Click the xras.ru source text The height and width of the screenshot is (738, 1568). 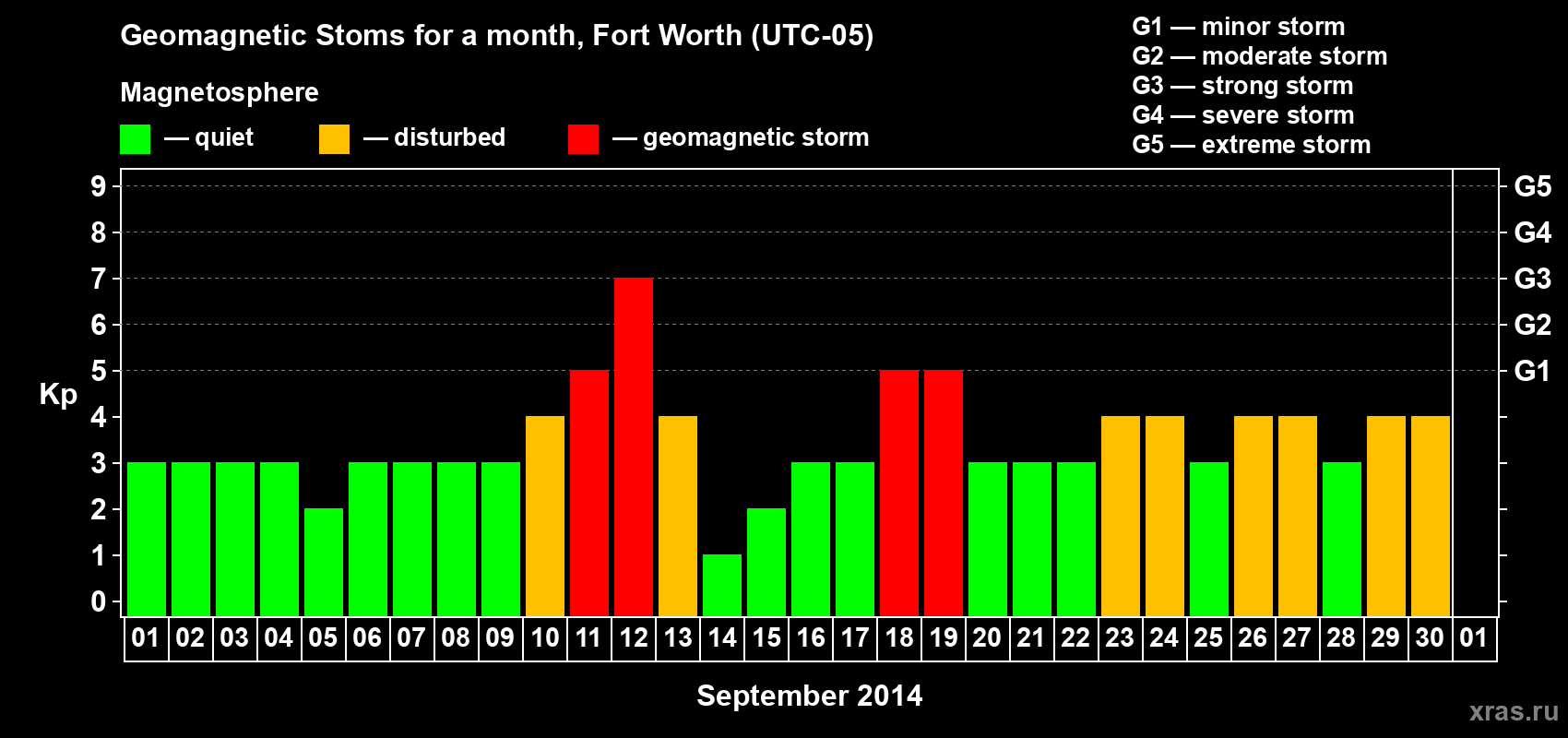click(1514, 711)
